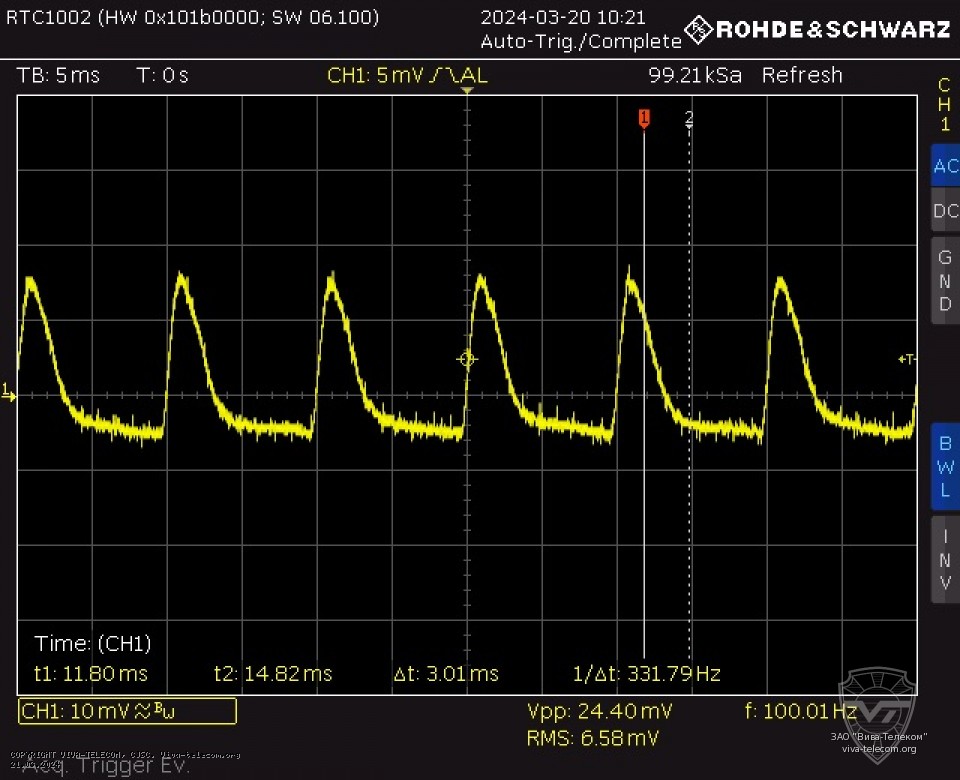The image size is (960, 780).
Task: Click the trigger level +T marker
Action: (x=906, y=359)
